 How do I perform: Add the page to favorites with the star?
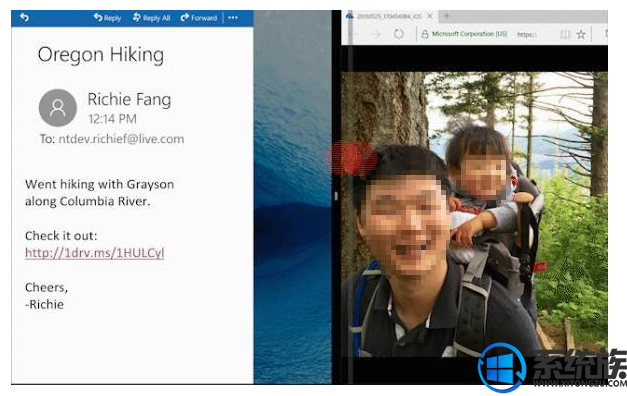(581, 34)
